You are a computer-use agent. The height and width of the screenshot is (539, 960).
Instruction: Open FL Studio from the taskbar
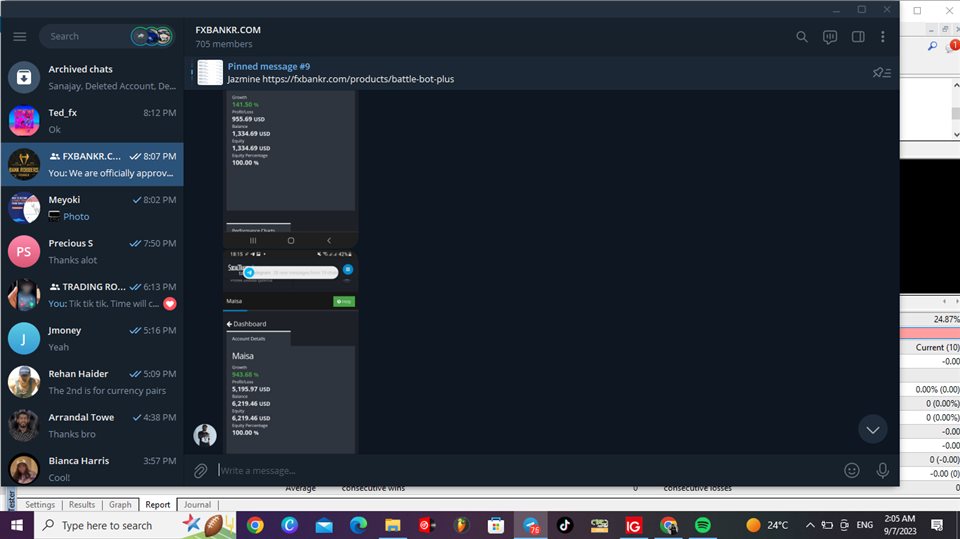tap(462, 525)
